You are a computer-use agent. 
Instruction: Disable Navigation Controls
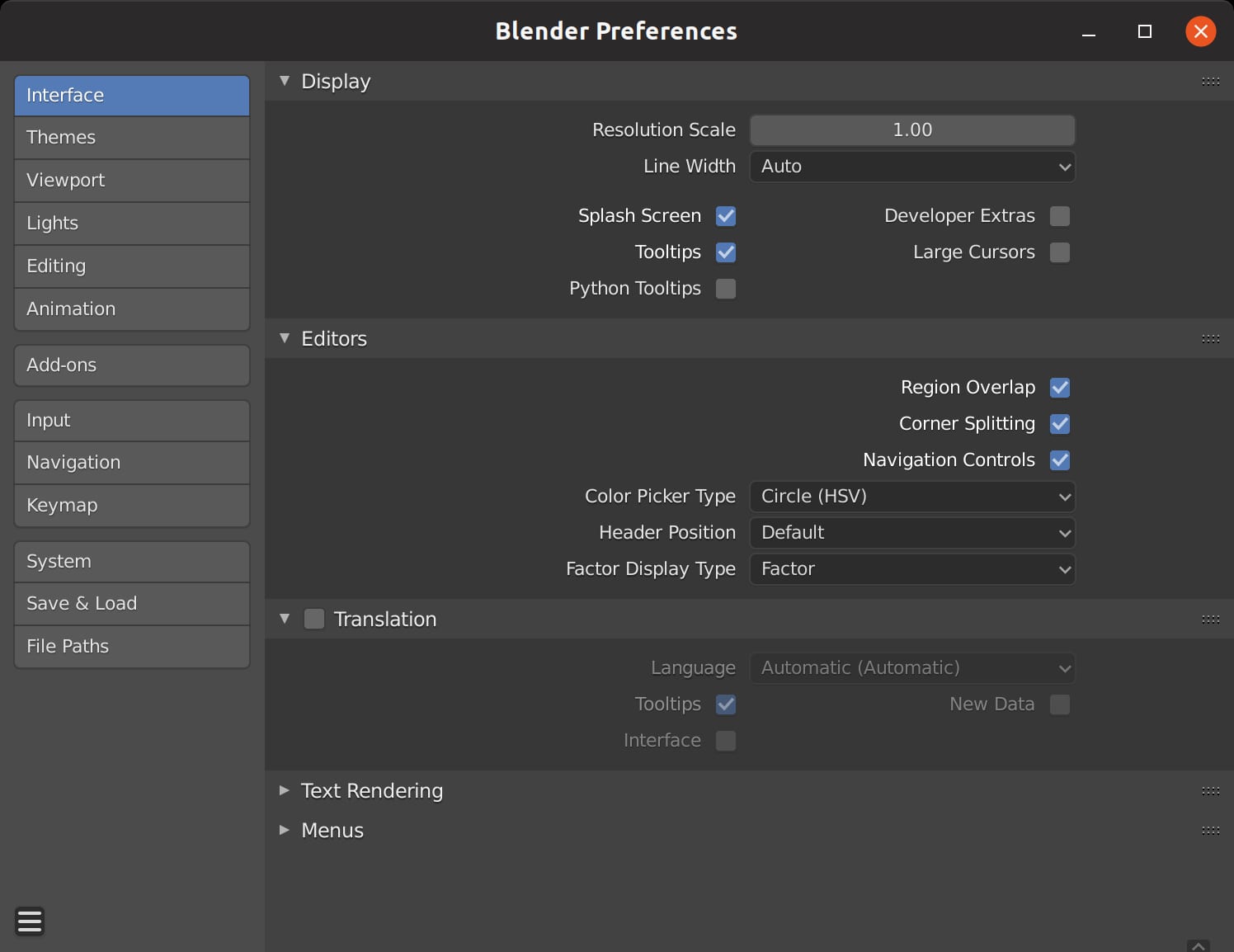pyautogui.click(x=1060, y=460)
